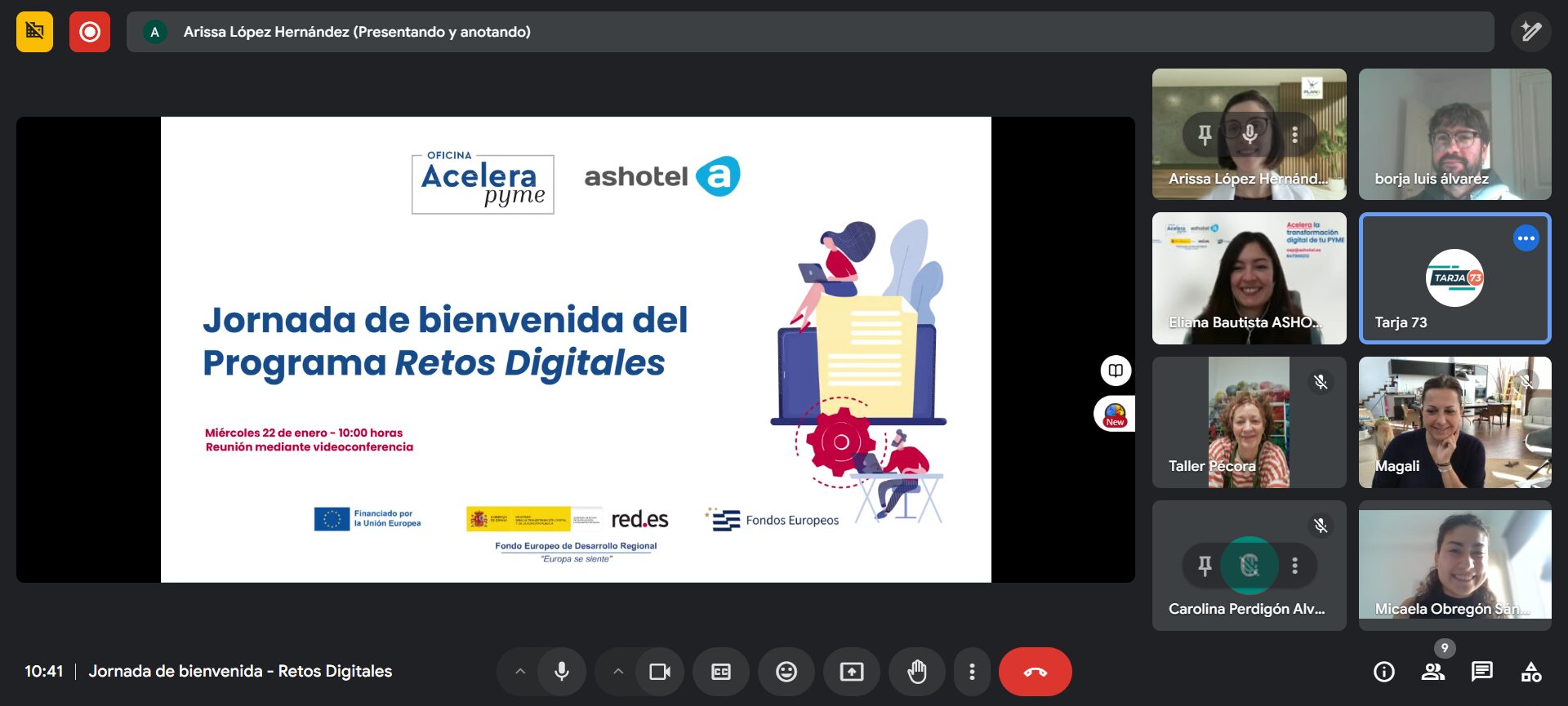Select borja luis álvarez's video tile
This screenshot has height=706, width=1568.
[x=1455, y=135]
